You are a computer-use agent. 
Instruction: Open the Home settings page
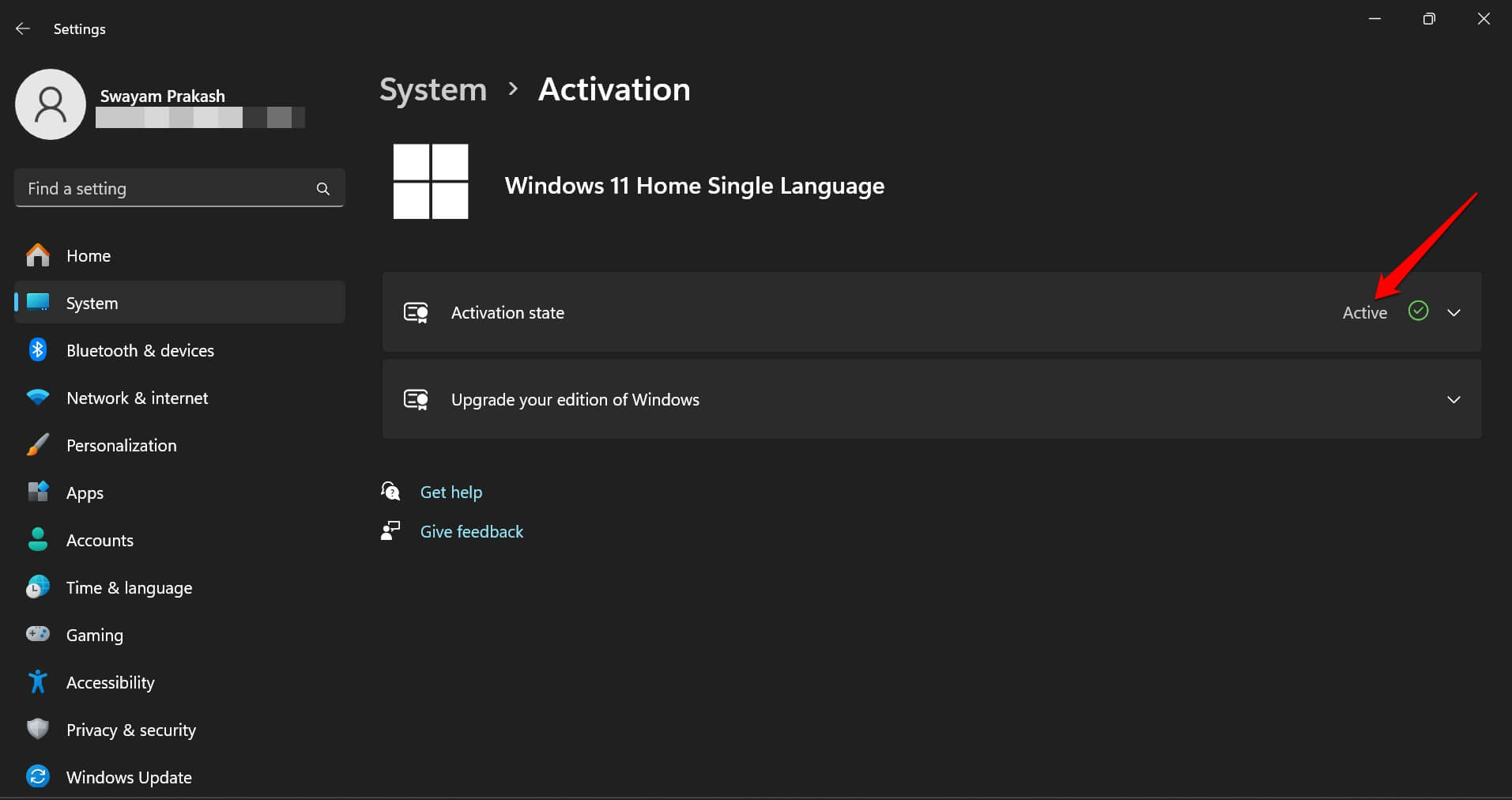(x=89, y=256)
